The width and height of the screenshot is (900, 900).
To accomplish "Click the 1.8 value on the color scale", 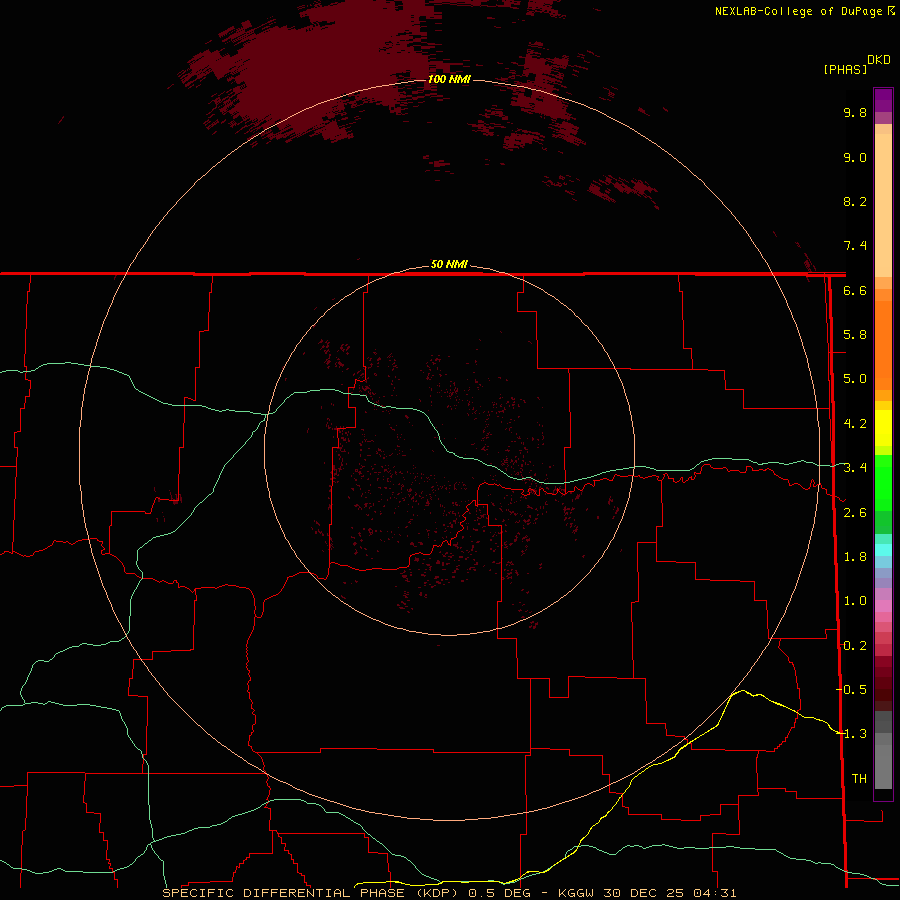I will coord(855,557).
